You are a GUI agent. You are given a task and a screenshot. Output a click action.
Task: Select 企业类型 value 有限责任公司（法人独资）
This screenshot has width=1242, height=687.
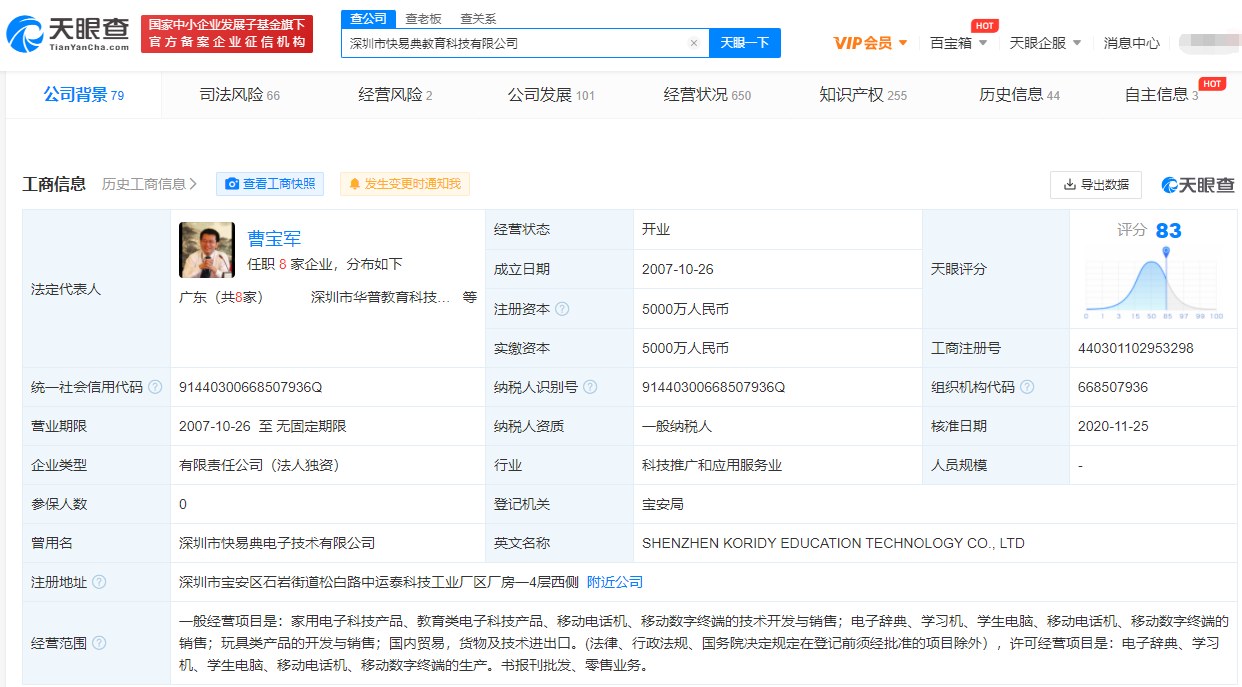pos(263,465)
